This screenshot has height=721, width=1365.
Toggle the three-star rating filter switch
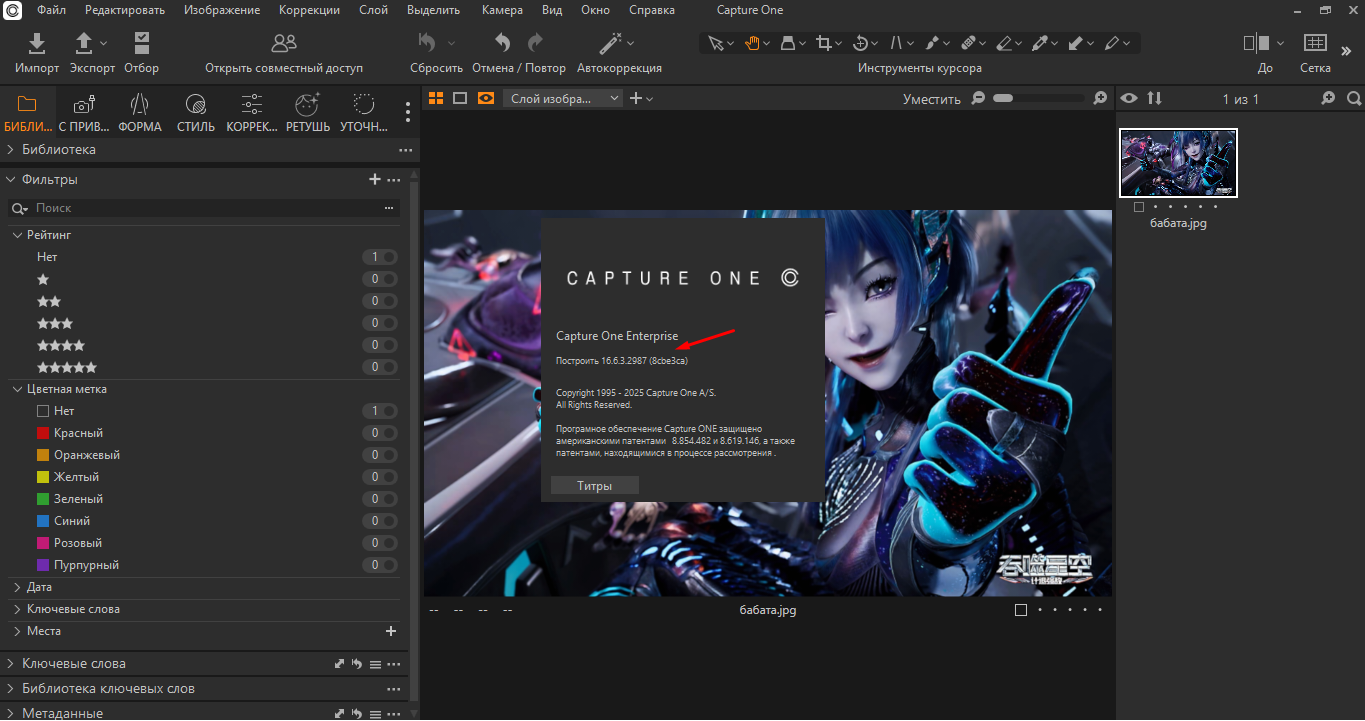[x=380, y=323]
